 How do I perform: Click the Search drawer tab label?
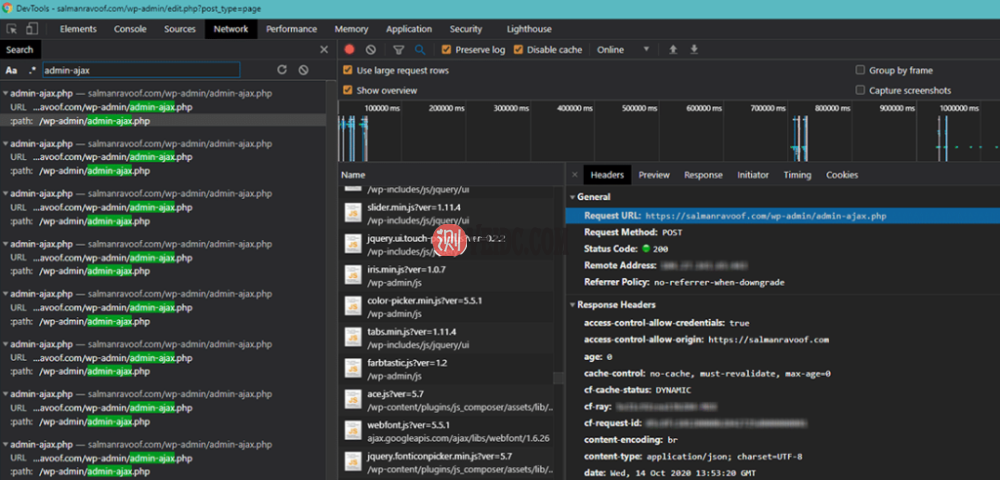point(20,50)
